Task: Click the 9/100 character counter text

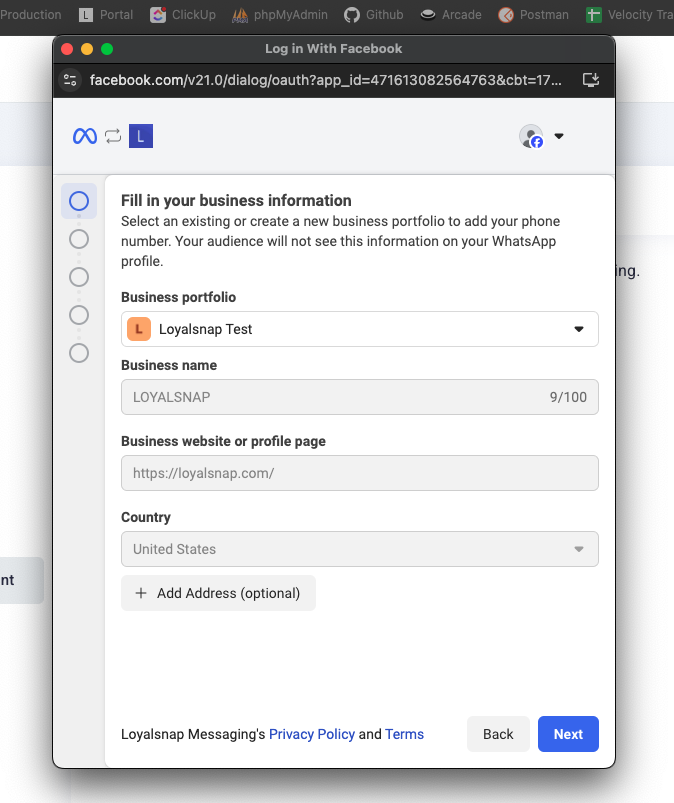Action: 568,397
